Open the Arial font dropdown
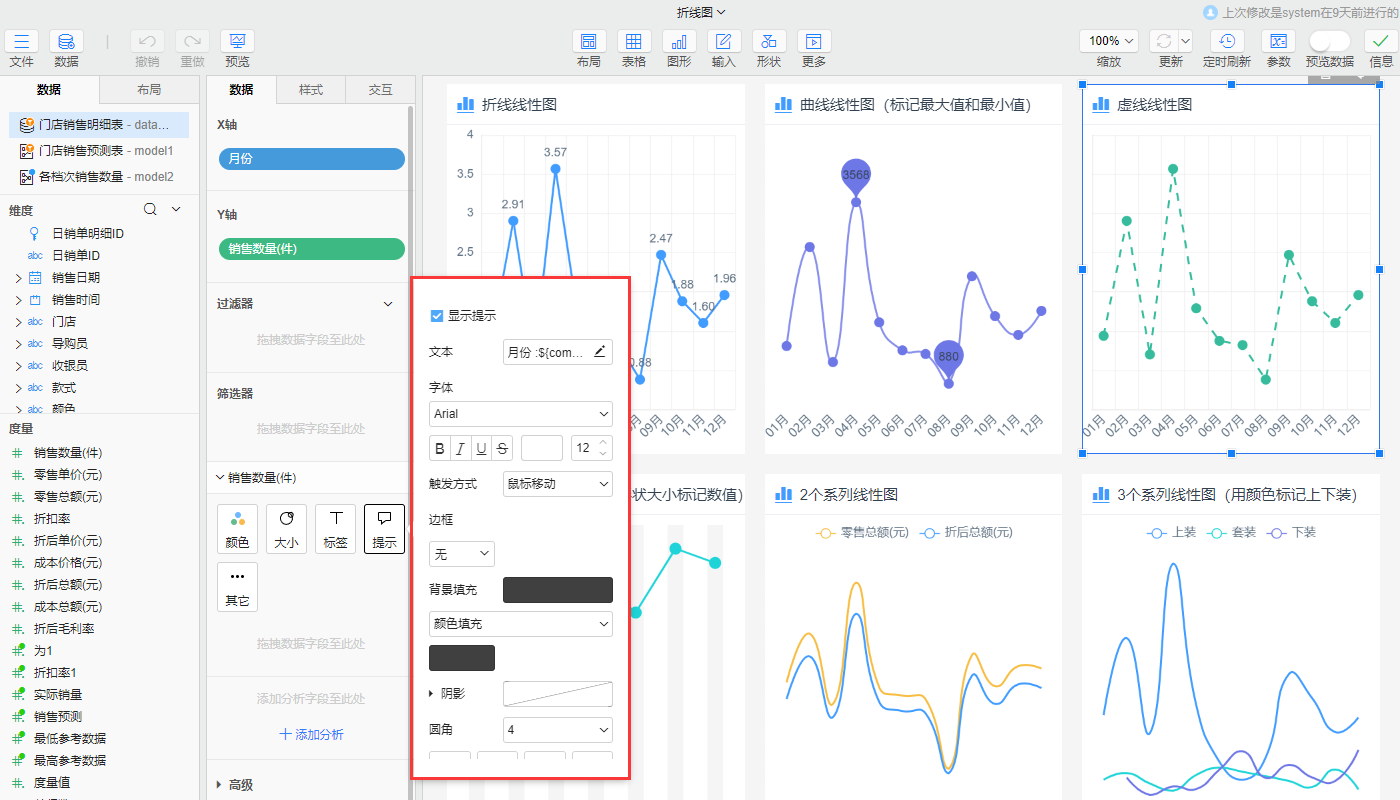 click(x=520, y=414)
